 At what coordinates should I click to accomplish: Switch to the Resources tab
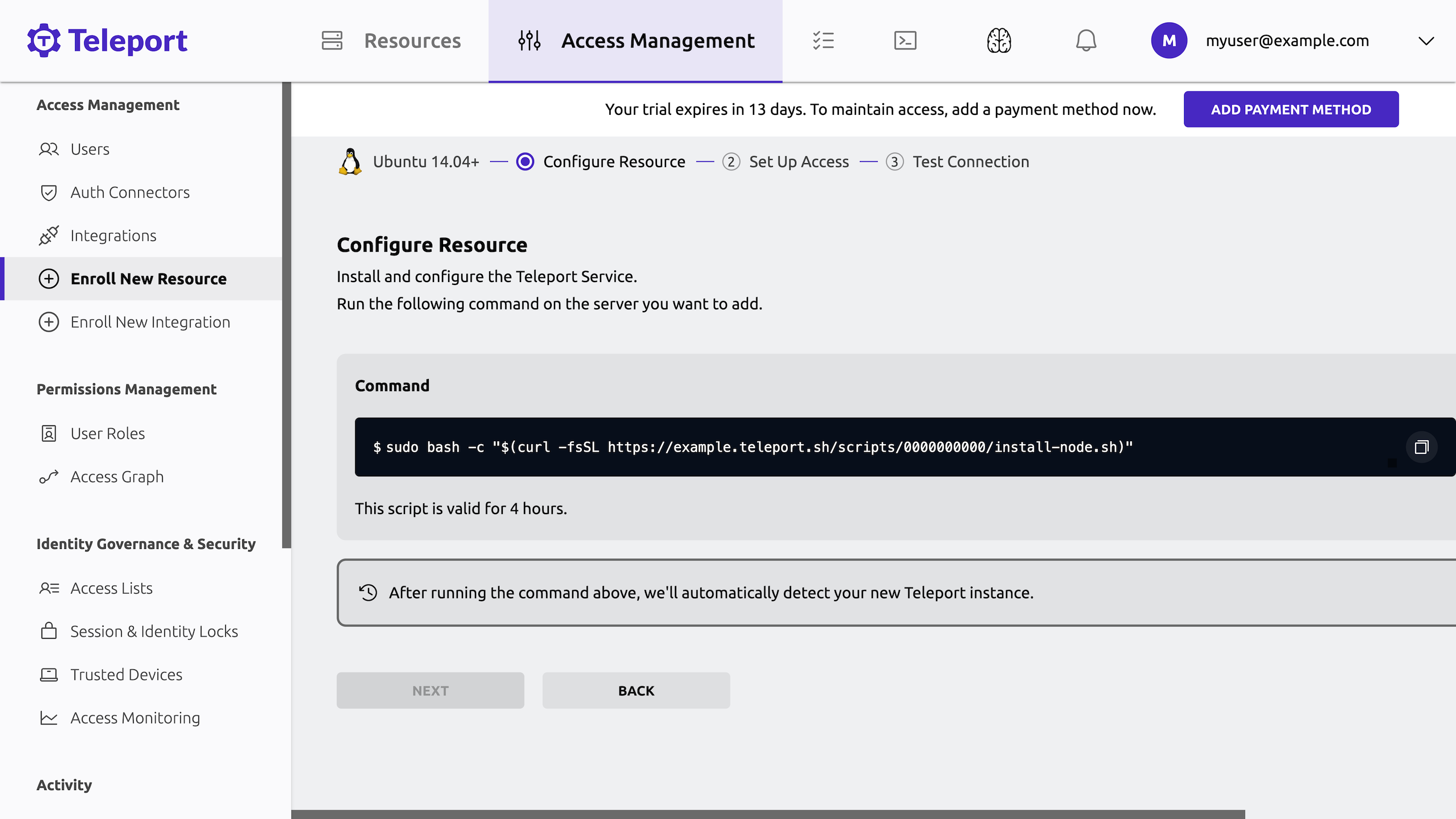(x=413, y=40)
